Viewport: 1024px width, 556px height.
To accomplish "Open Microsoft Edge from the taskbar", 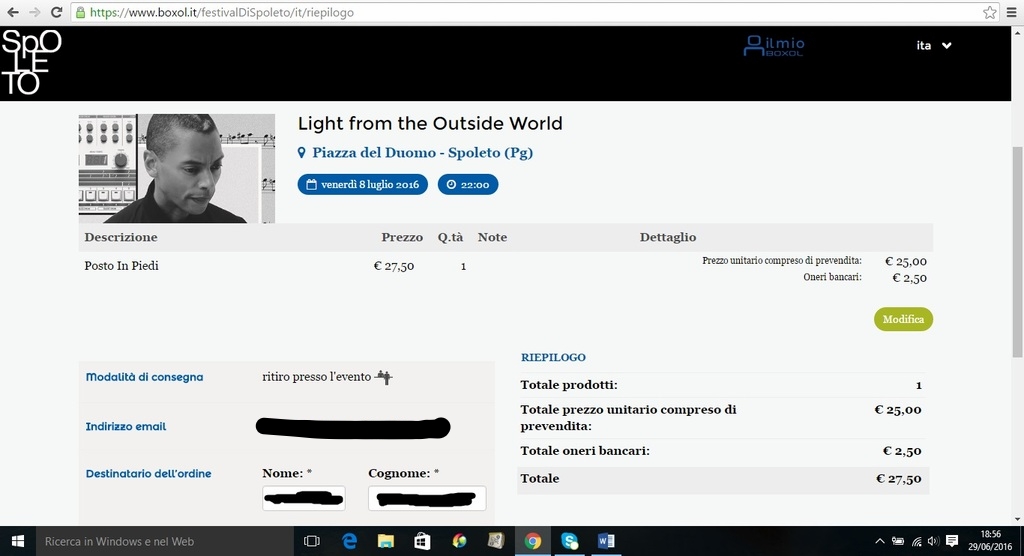I will (349, 541).
